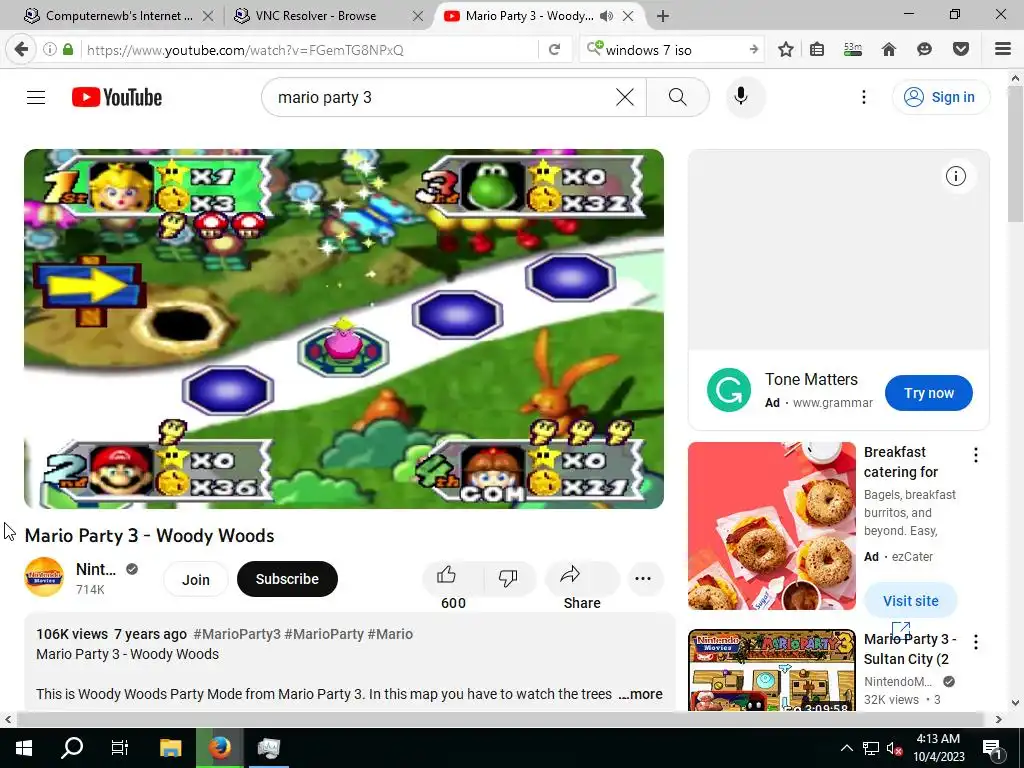1024x768 pixels.
Task: Dislike the video with thumbs down
Action: point(508,577)
